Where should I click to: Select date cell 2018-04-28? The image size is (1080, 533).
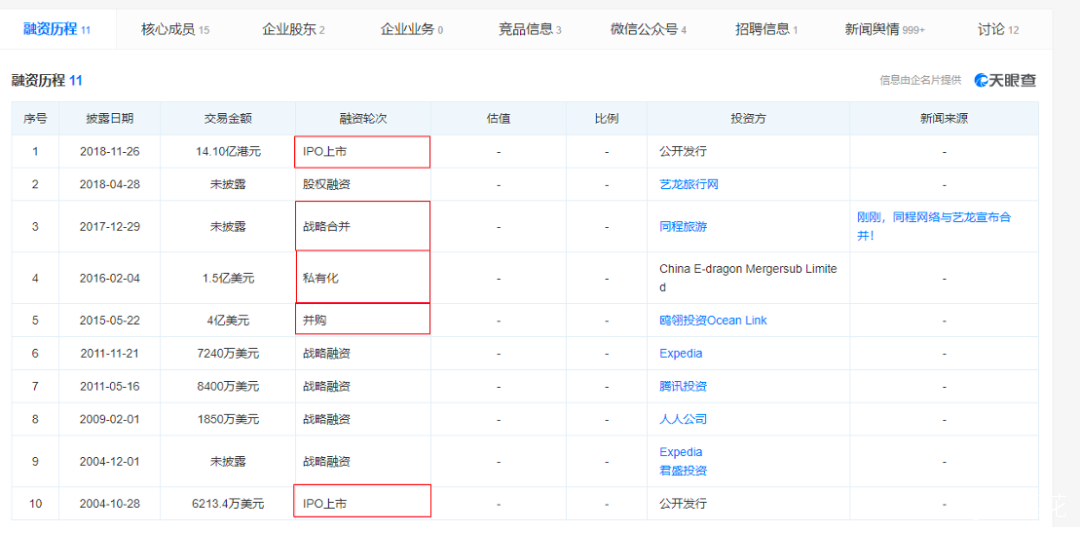pyautogui.click(x=110, y=185)
